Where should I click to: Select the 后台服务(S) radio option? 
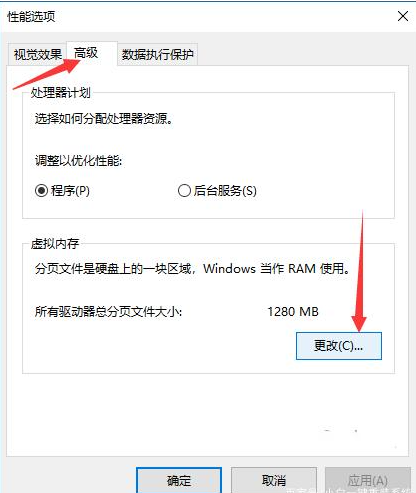click(217, 191)
